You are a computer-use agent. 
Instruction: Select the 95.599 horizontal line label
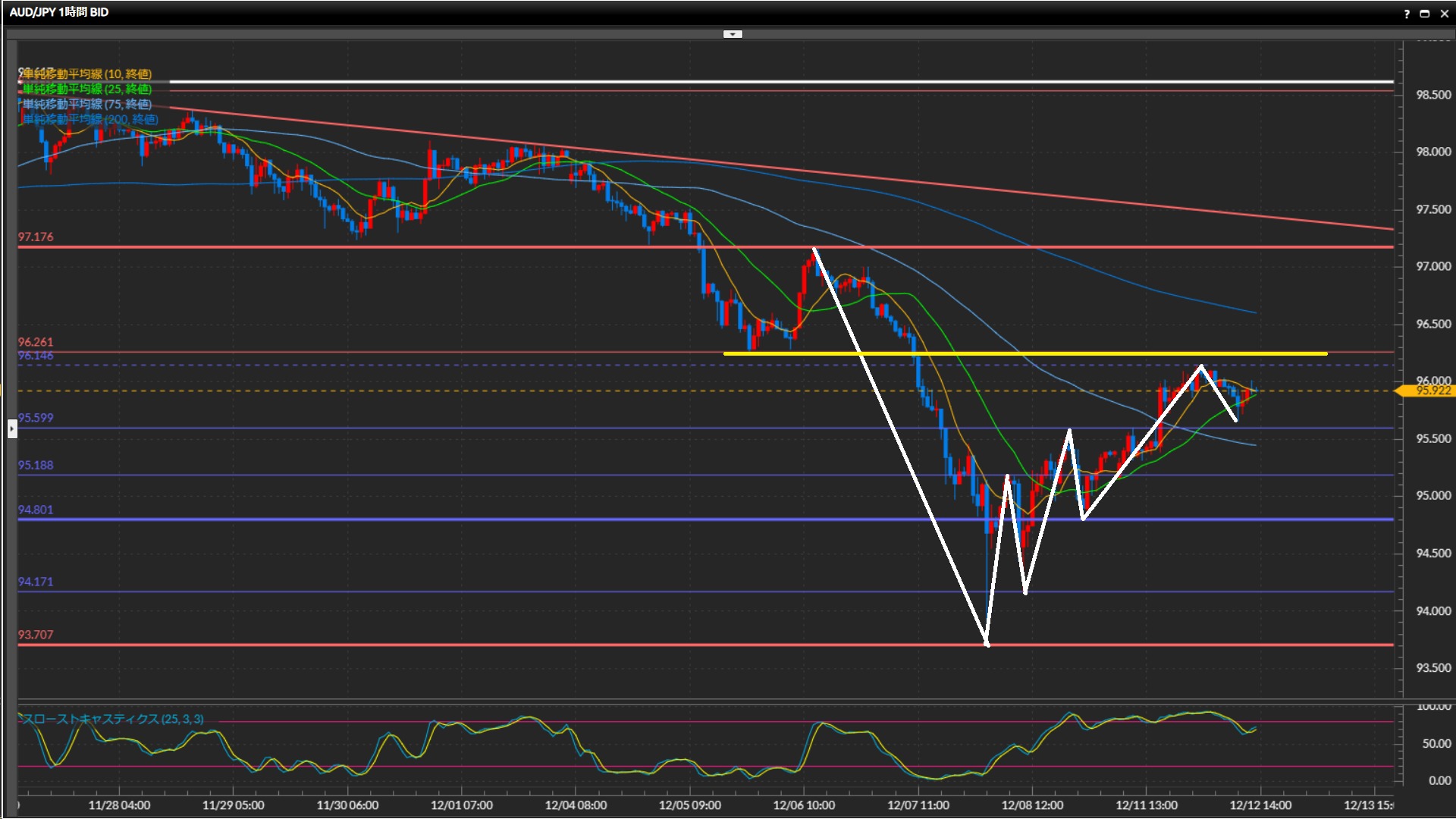(36, 418)
